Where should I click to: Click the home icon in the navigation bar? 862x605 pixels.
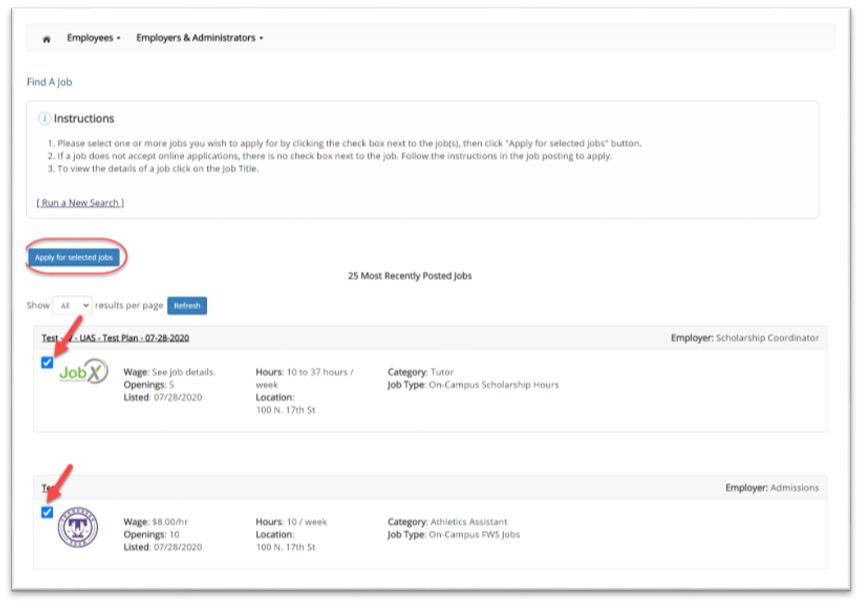pos(46,38)
